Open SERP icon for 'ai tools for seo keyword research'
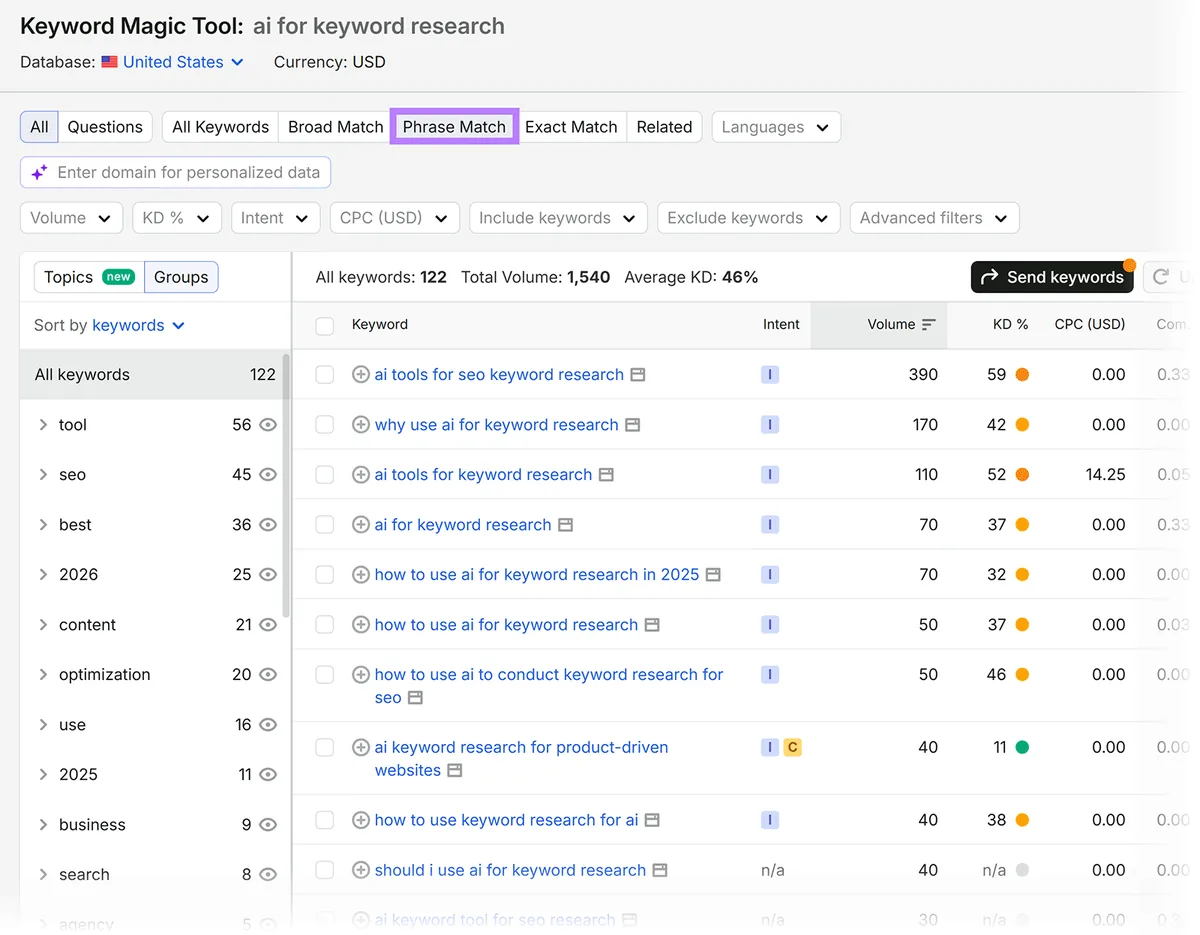 coord(638,375)
